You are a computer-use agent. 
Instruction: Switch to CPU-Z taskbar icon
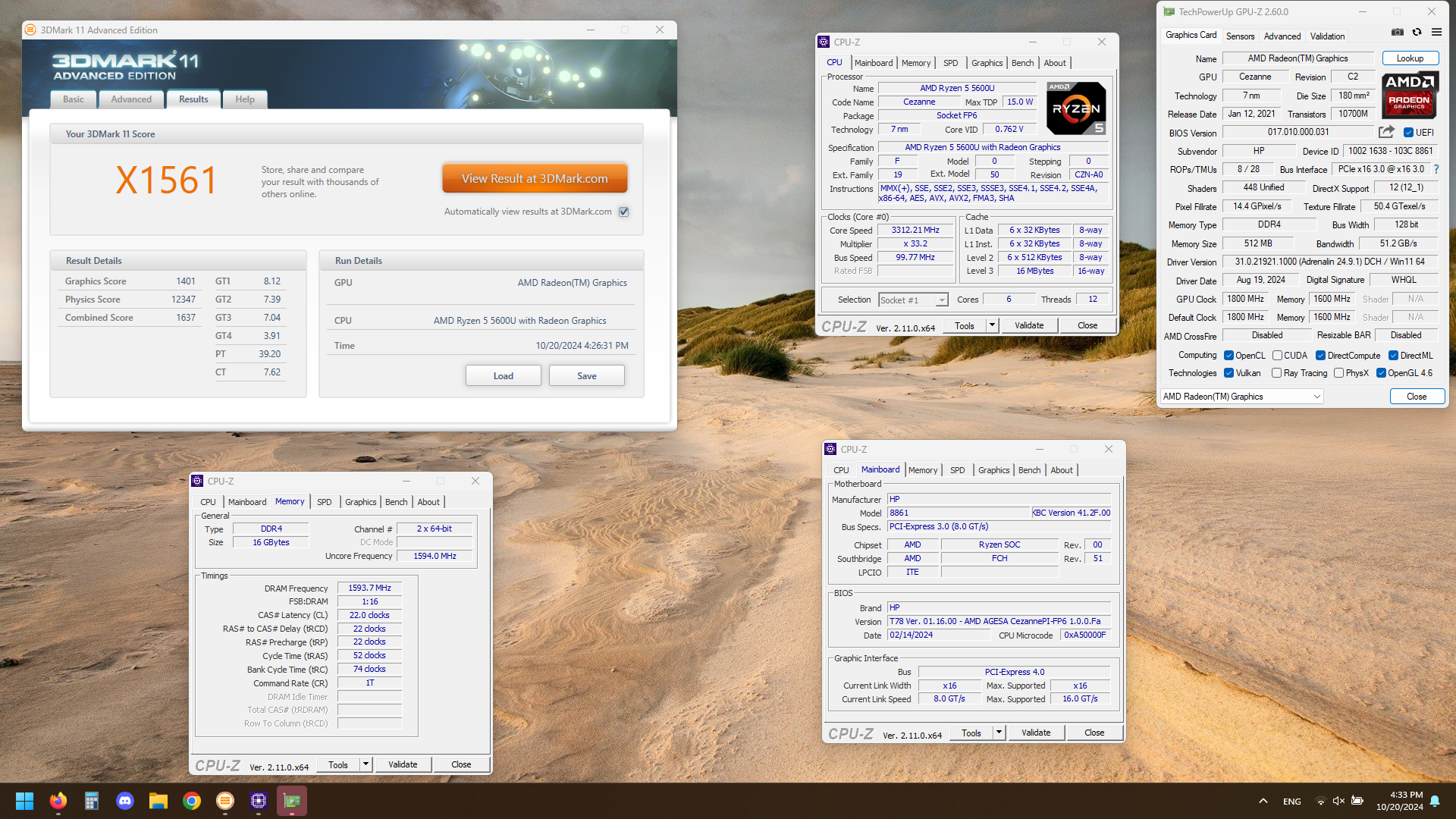coord(259,801)
